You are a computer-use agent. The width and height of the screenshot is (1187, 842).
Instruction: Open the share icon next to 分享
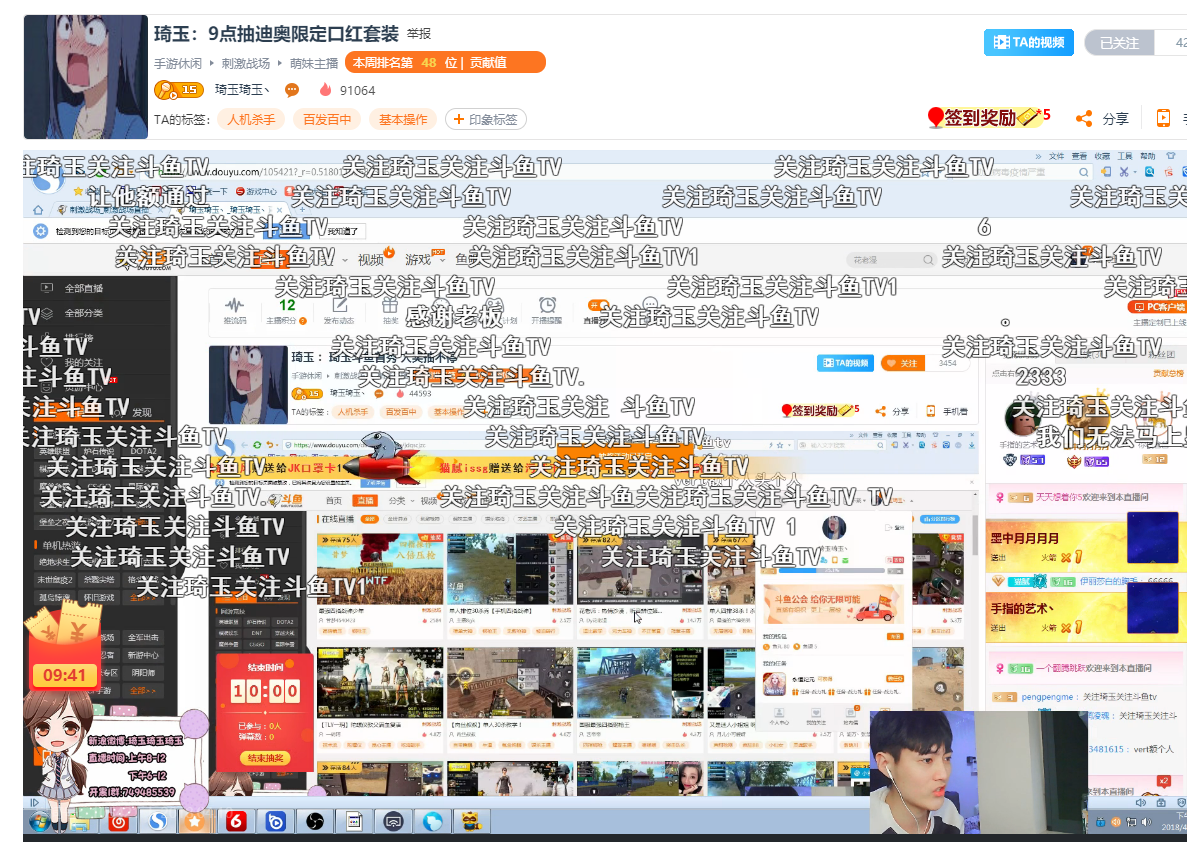(x=1084, y=118)
